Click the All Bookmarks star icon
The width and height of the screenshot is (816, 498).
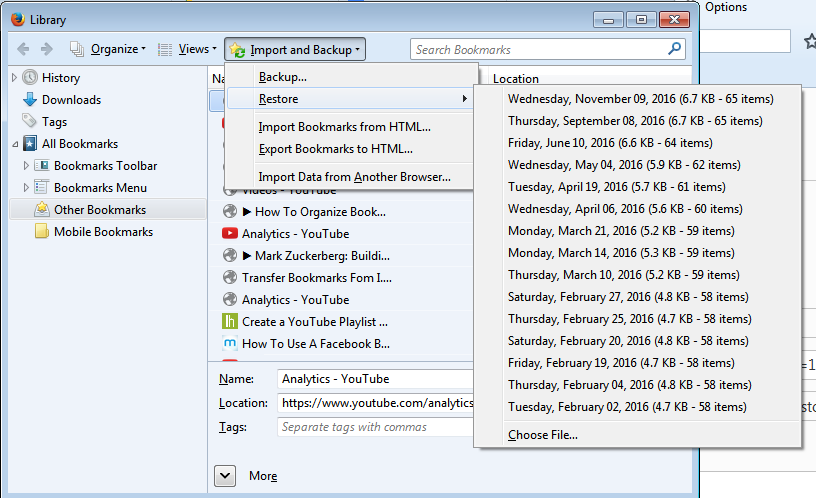pyautogui.click(x=30, y=143)
